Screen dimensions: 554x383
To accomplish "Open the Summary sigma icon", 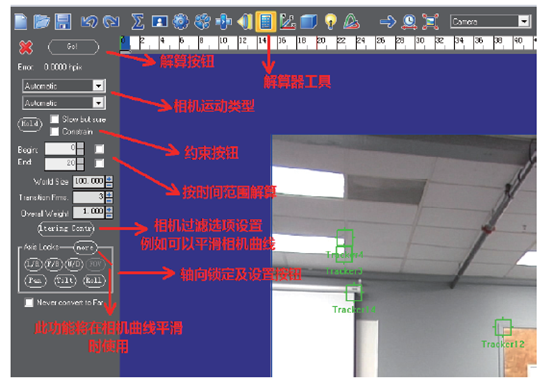I will coord(137,22).
